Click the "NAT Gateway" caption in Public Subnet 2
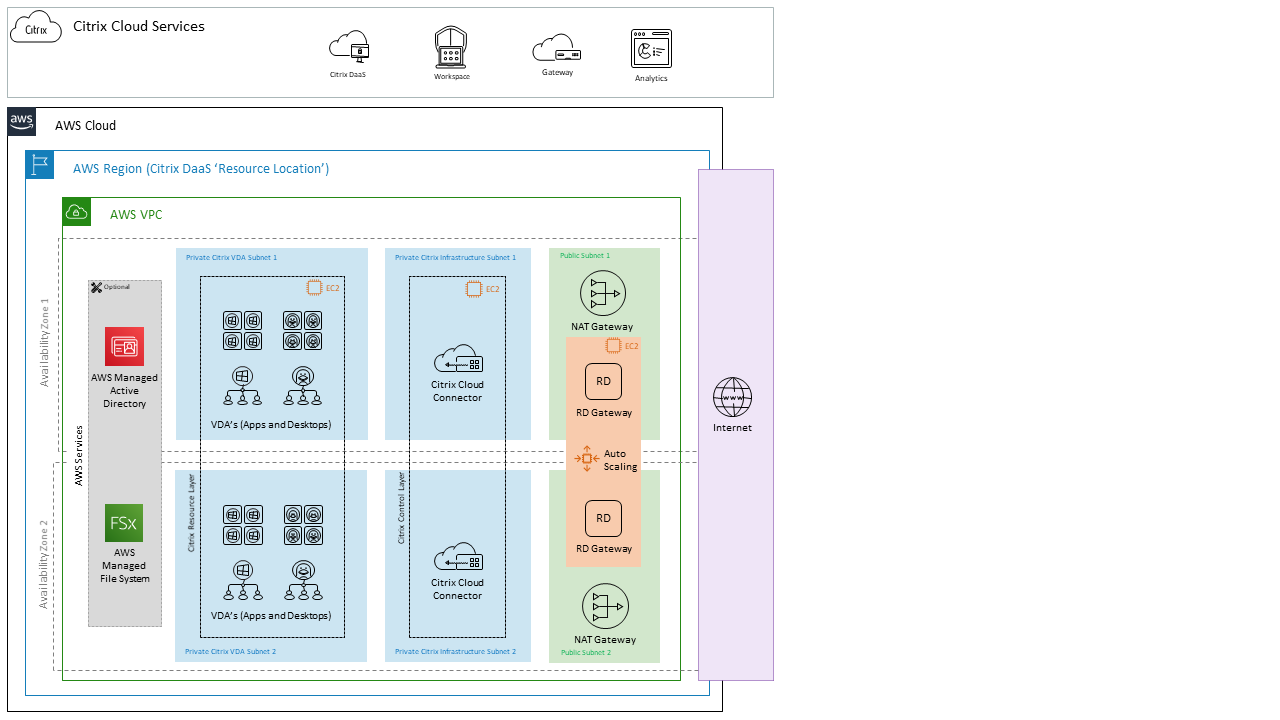The height and width of the screenshot is (720, 1280). click(605, 640)
